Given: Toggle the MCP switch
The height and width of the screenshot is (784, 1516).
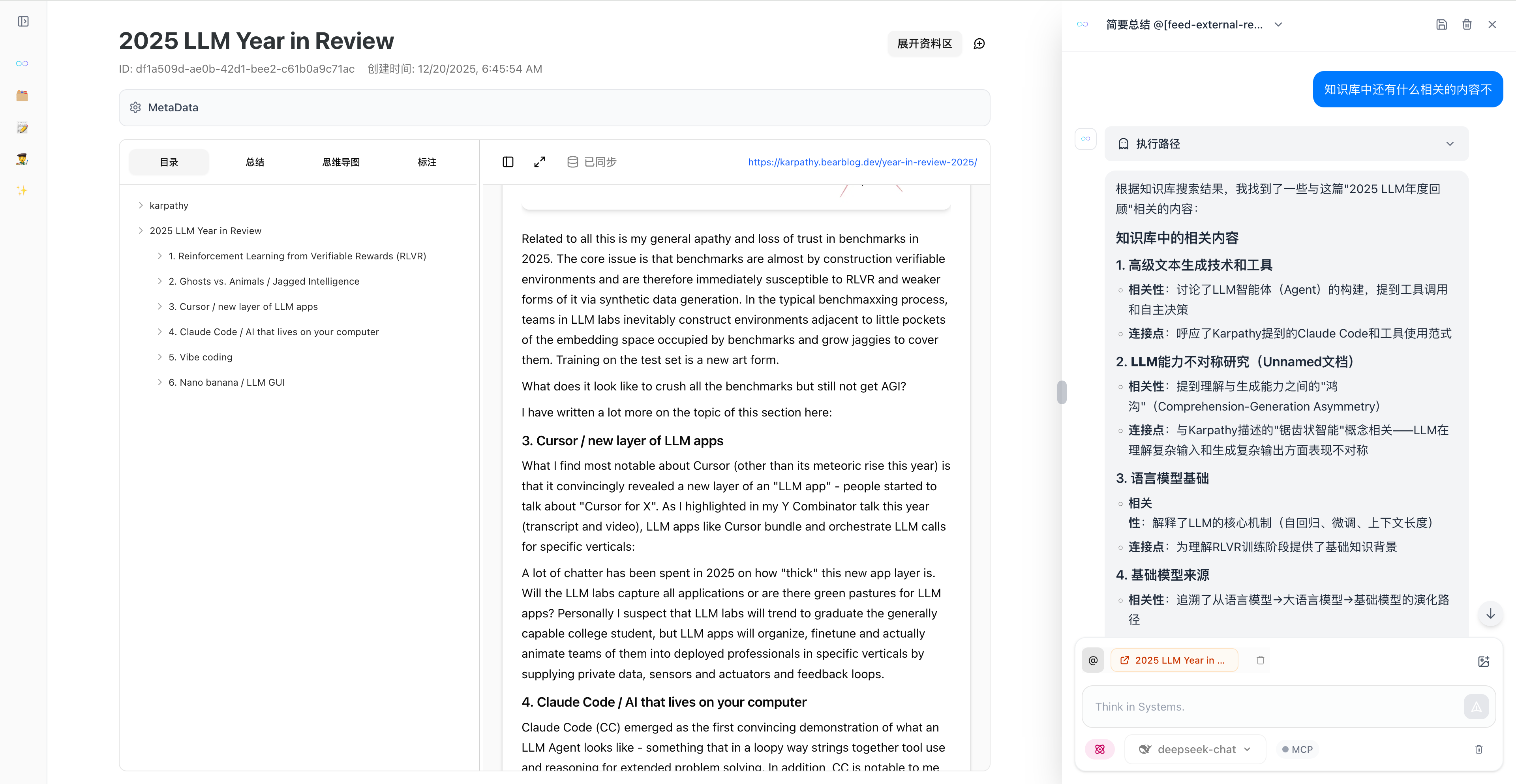Looking at the screenshot, I should pos(1297,749).
